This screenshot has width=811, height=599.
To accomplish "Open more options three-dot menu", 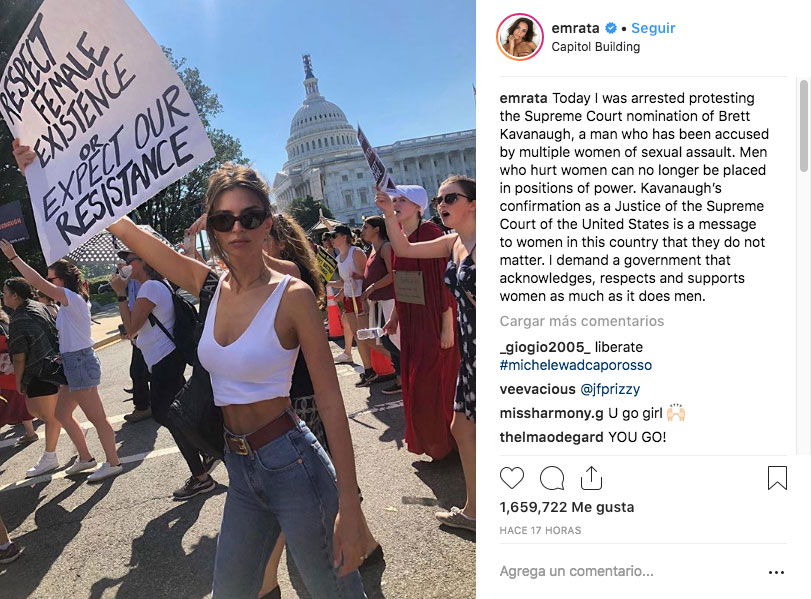I will [x=776, y=572].
